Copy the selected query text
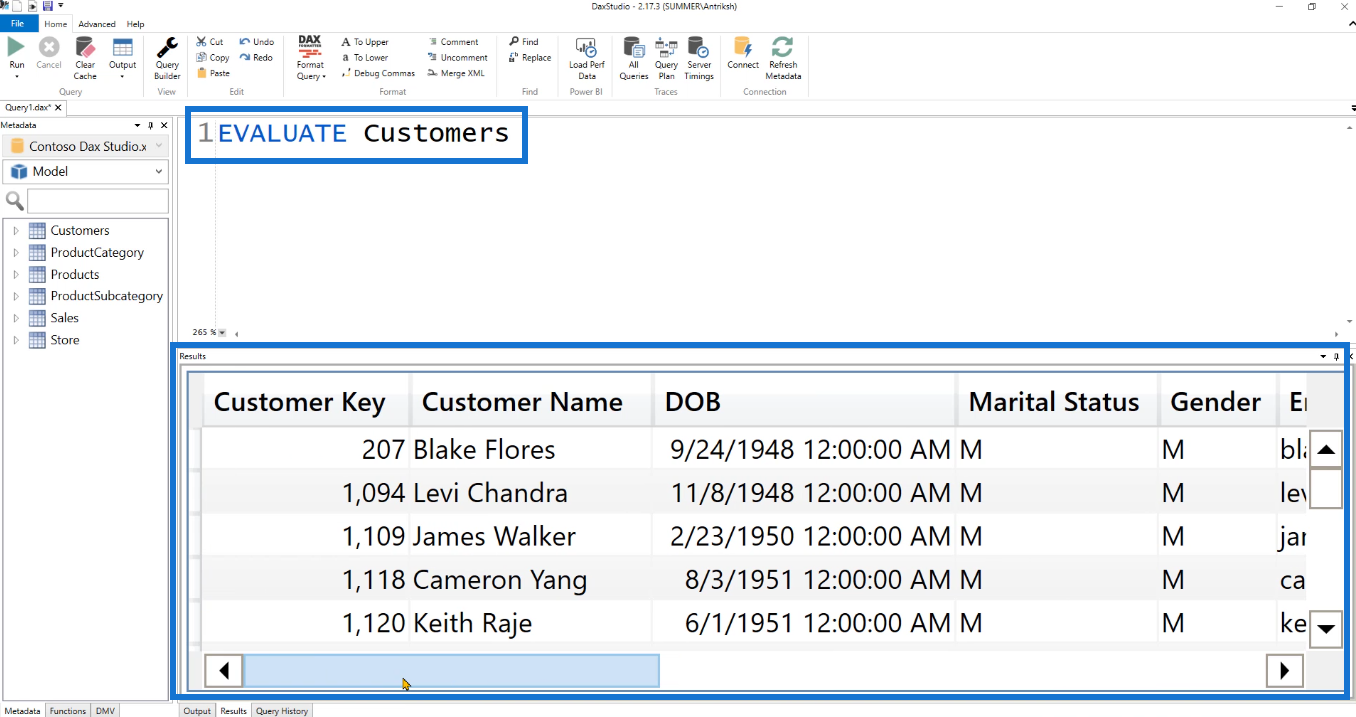 click(213, 58)
